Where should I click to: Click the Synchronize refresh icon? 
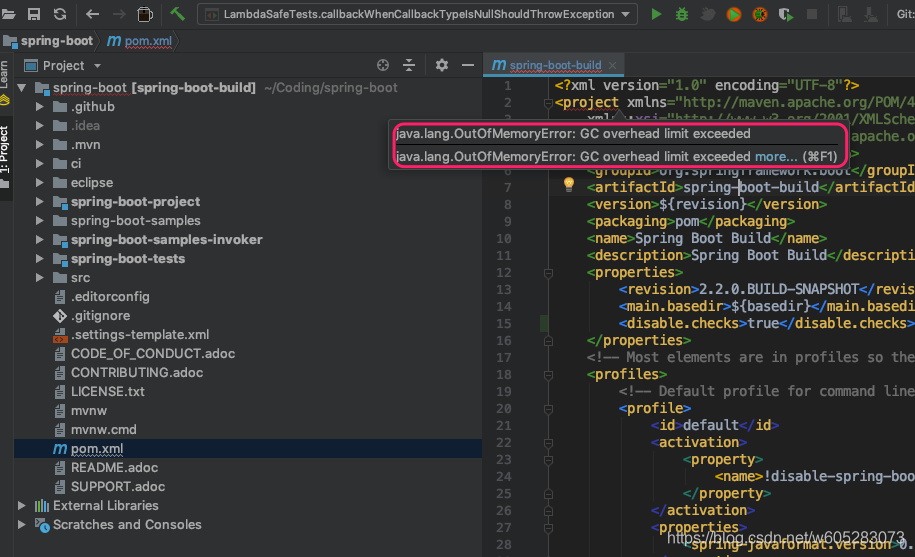point(60,14)
